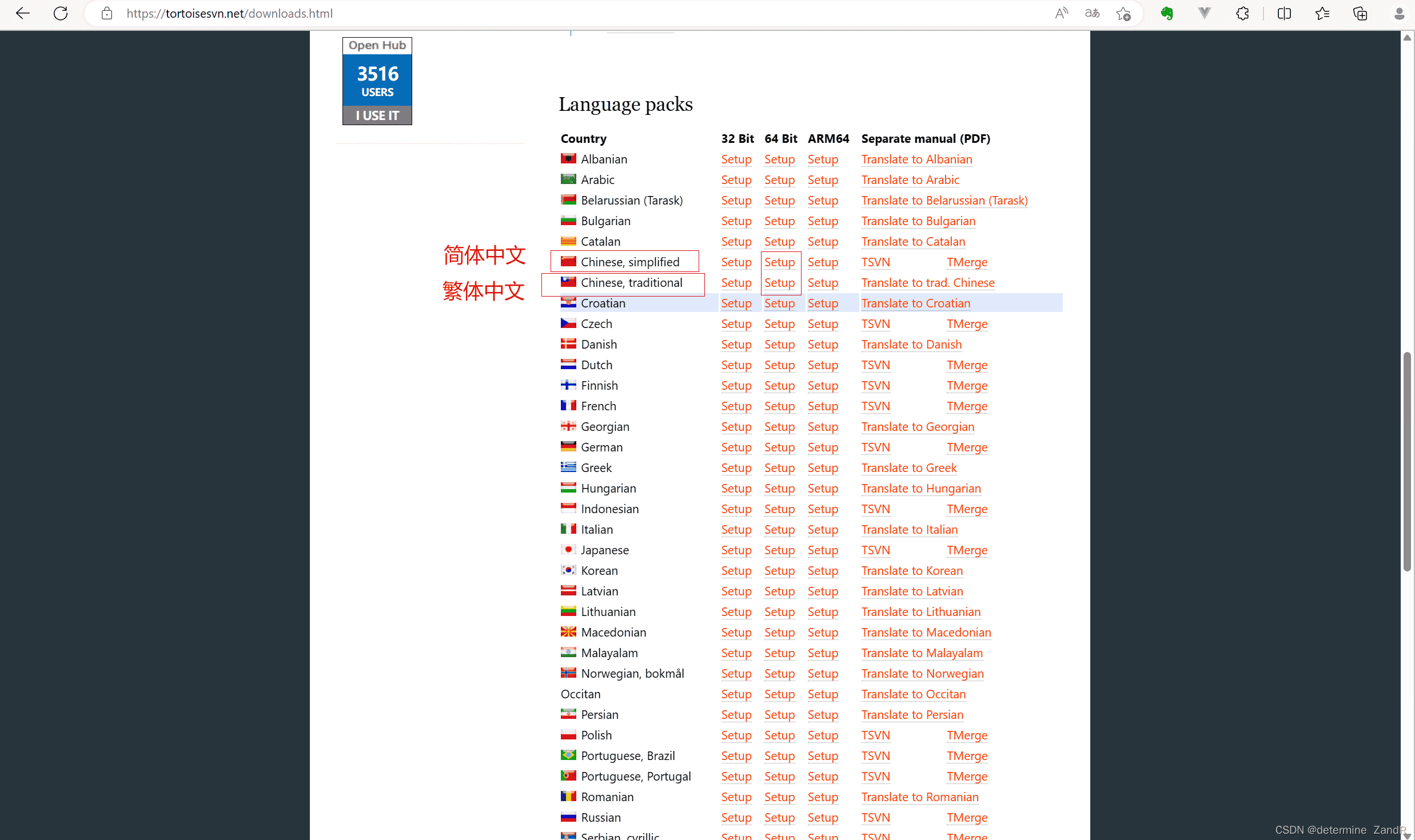Open the translate page tool
Screen dimensions: 1415x840
pyautogui.click(x=1091, y=13)
